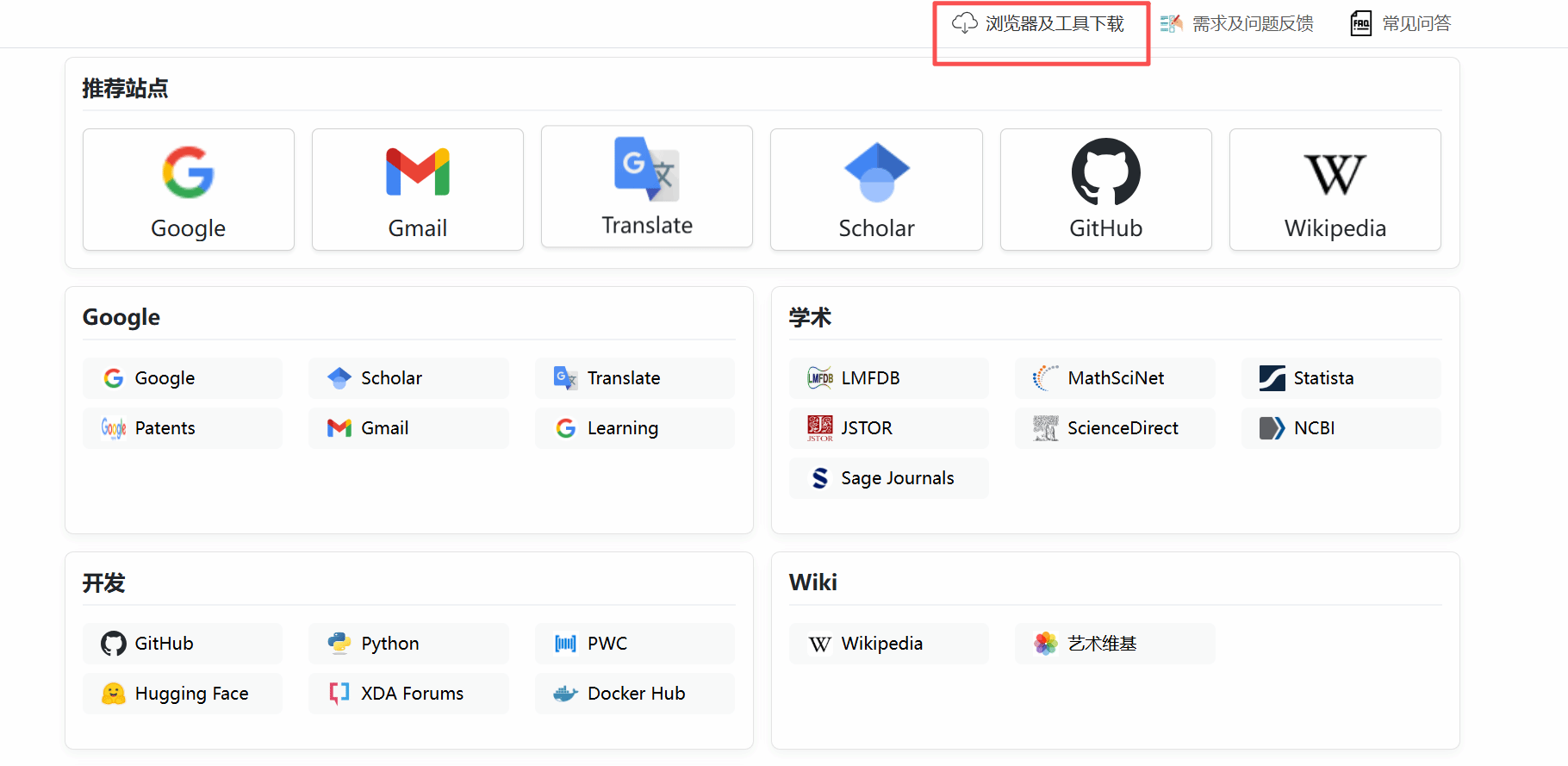This screenshot has width=1568, height=766.
Task: Click the 需求及问题反馈 feedback icon
Action: [1171, 24]
